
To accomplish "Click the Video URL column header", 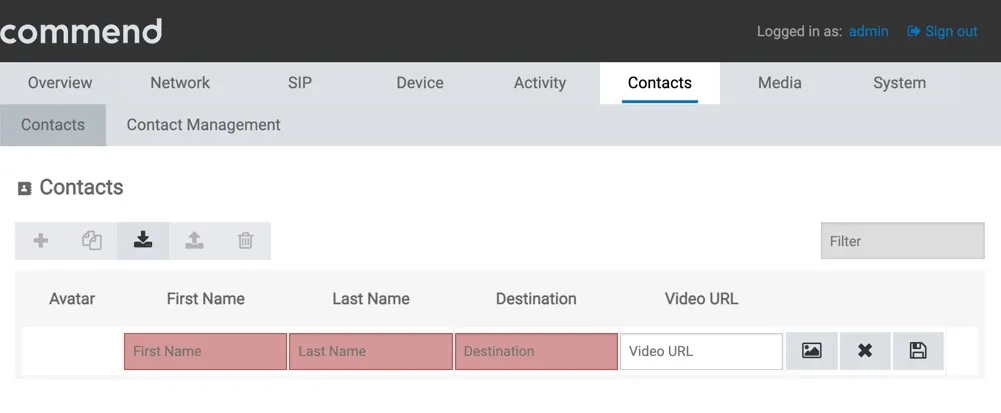I will coord(702,299).
